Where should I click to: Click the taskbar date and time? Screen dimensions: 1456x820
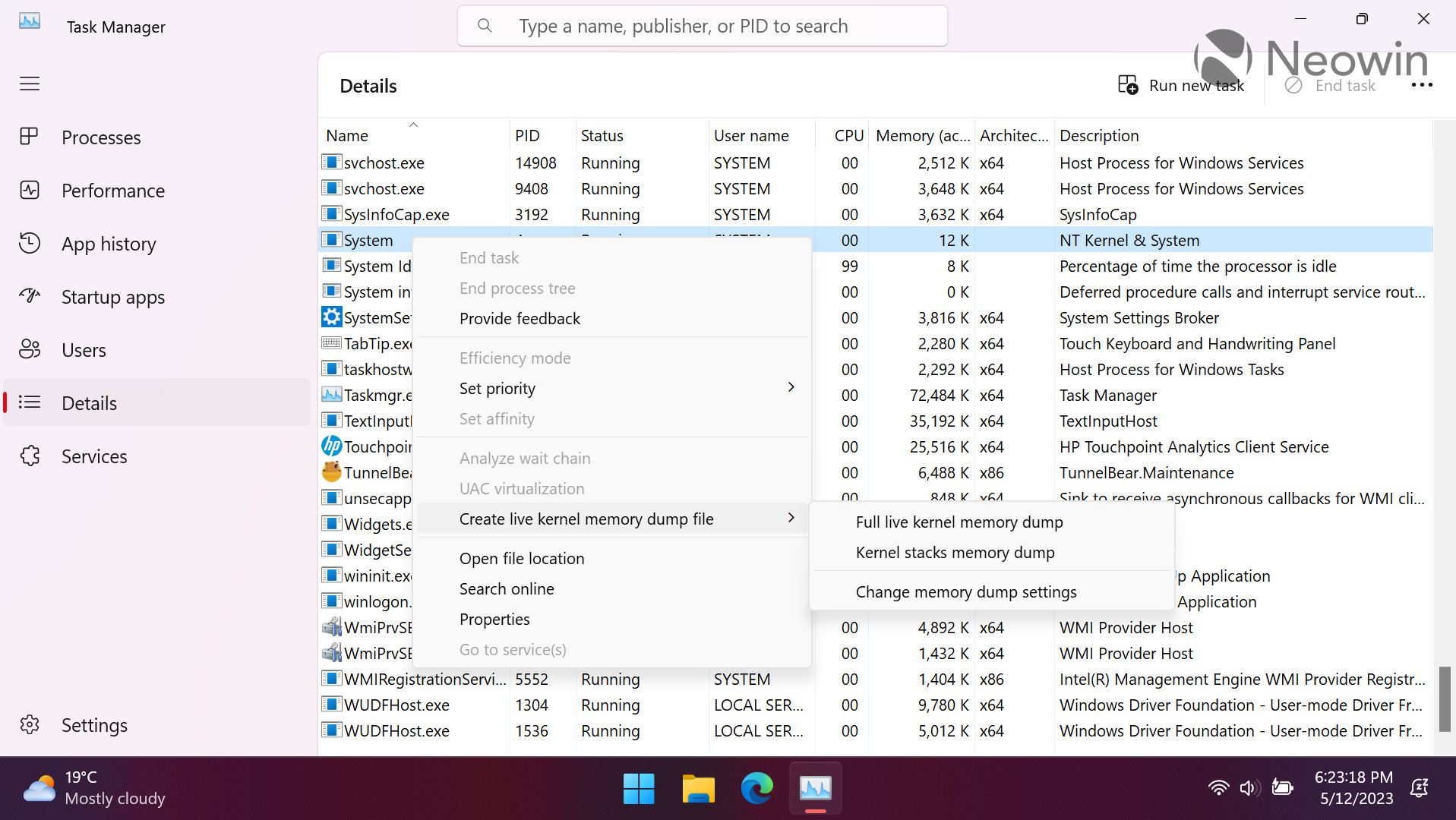pos(1354,788)
